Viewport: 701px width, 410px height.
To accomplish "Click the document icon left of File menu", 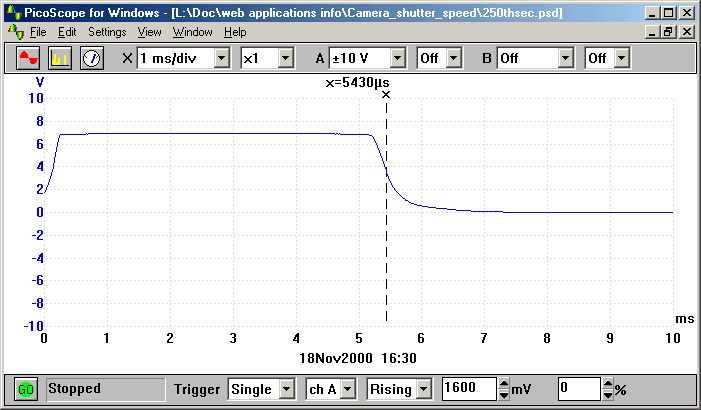I will point(14,32).
